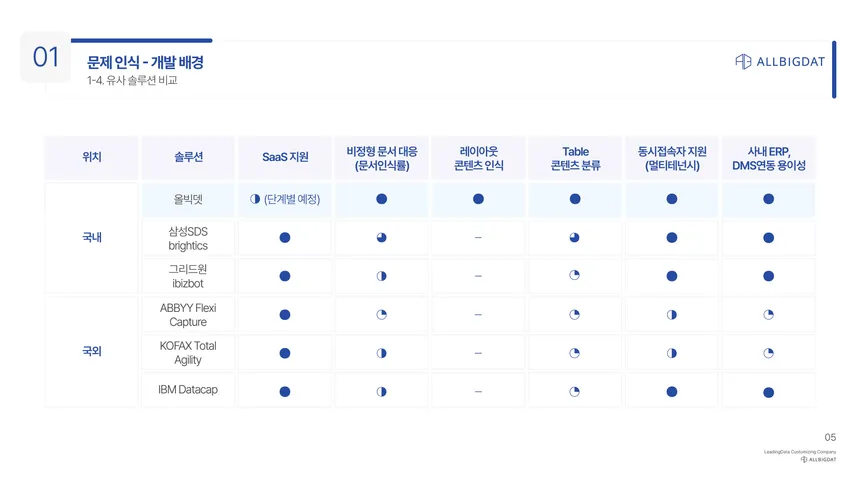Click KOFAX Total Agility 비정형 문서 대응 half circle
This screenshot has width=860, height=484.
point(382,353)
